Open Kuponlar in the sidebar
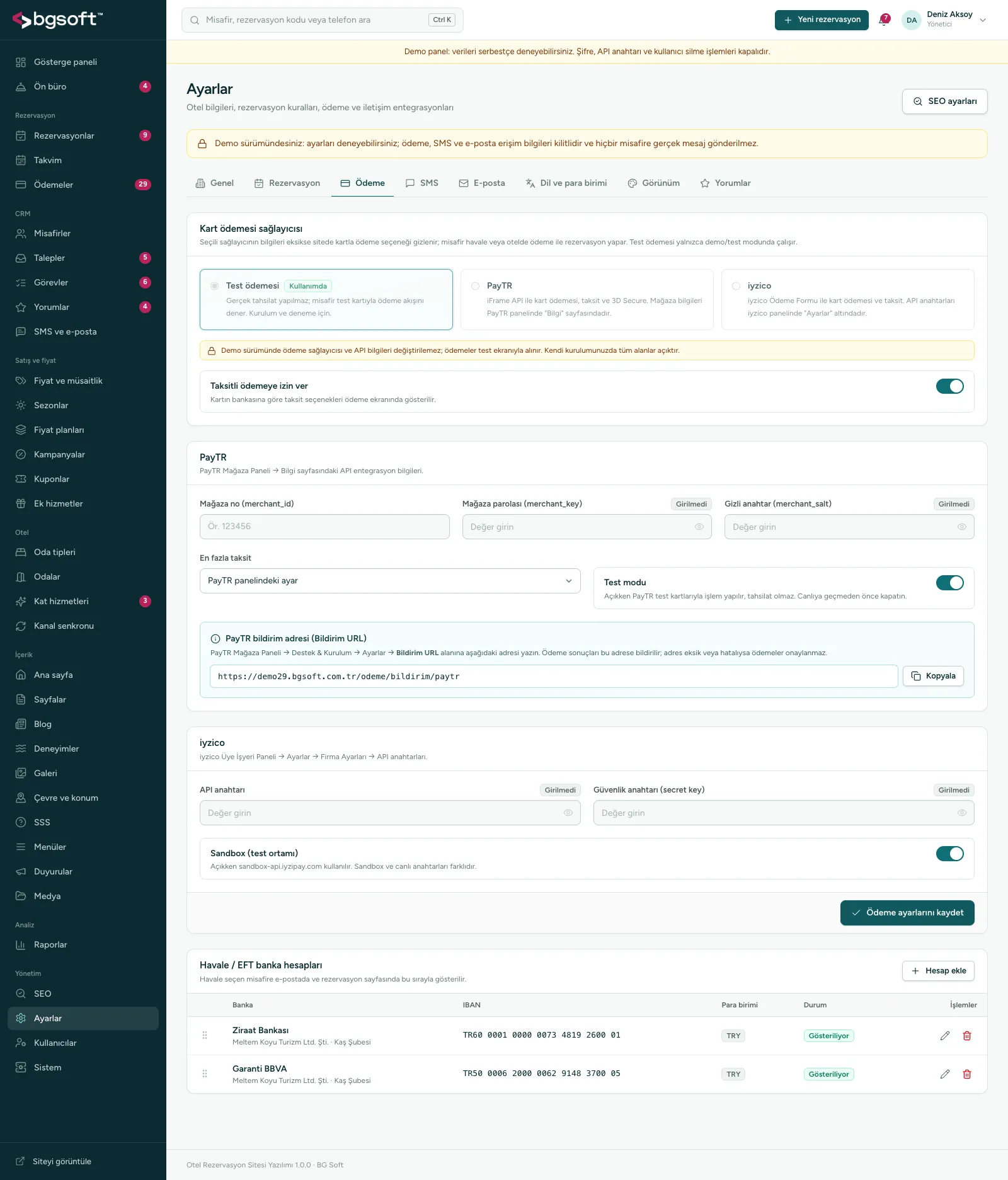 point(83,479)
